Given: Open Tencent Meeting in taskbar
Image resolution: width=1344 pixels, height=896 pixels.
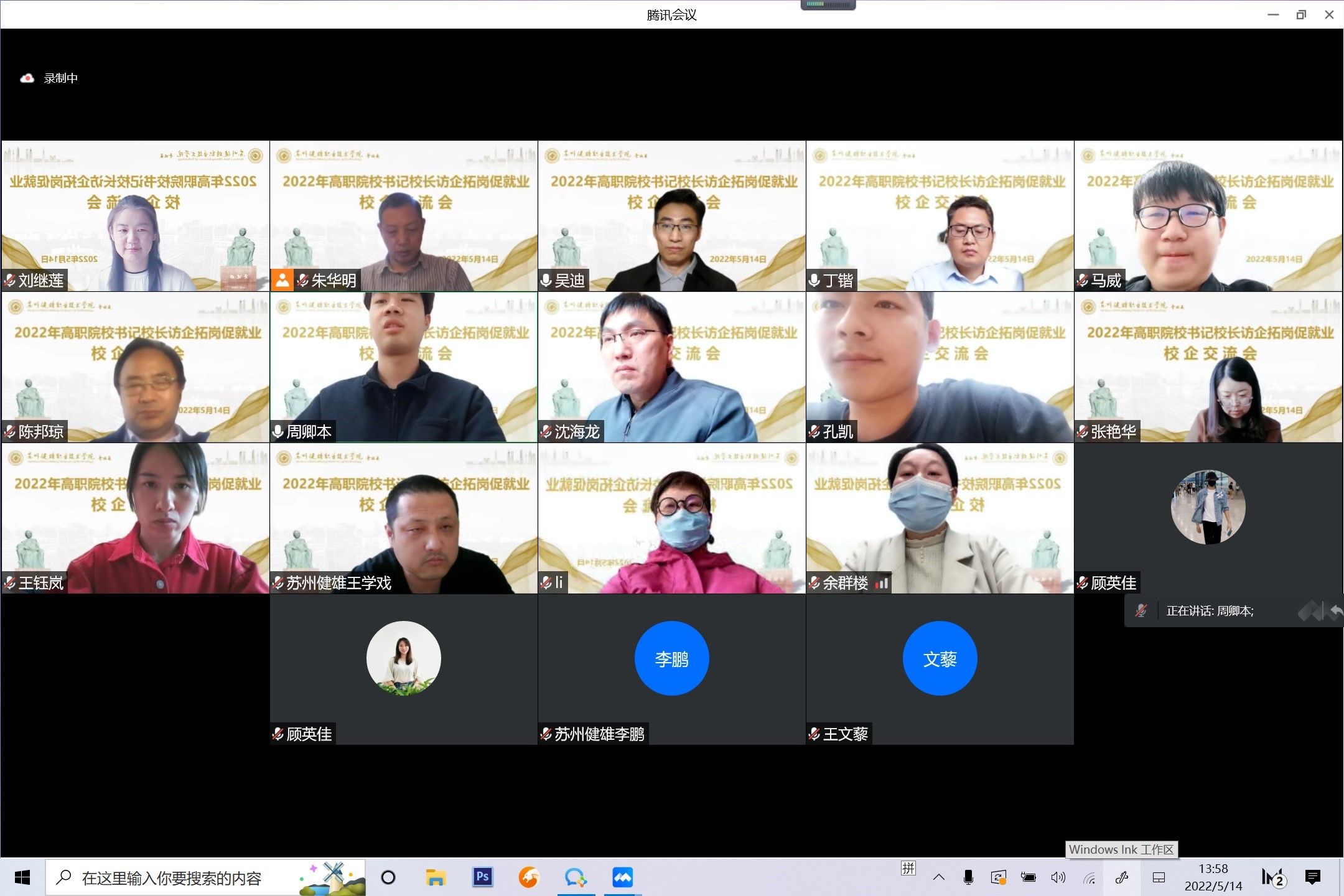Looking at the screenshot, I should (622, 877).
